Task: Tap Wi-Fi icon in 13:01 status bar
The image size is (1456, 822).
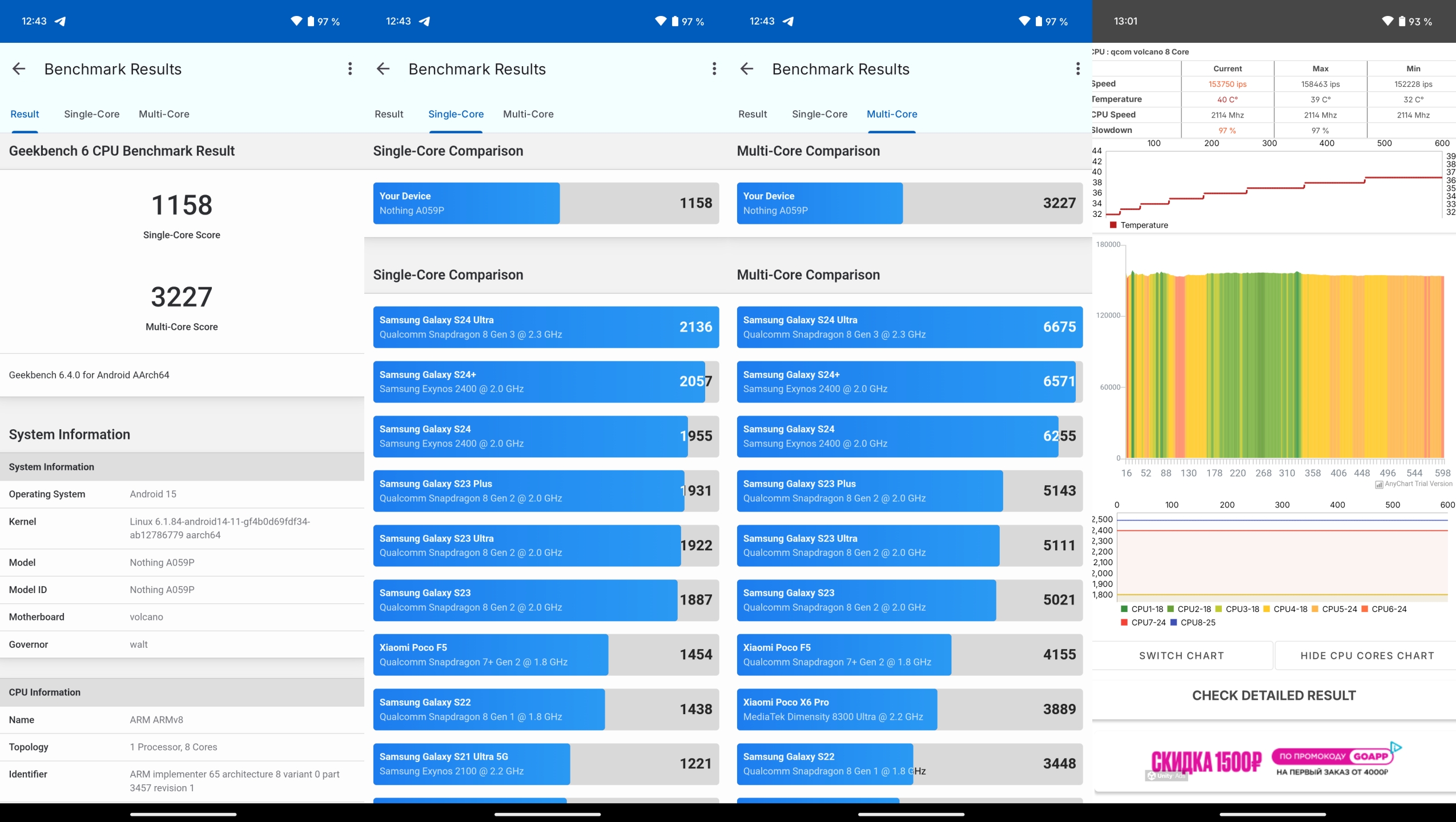Action: coord(1387,21)
